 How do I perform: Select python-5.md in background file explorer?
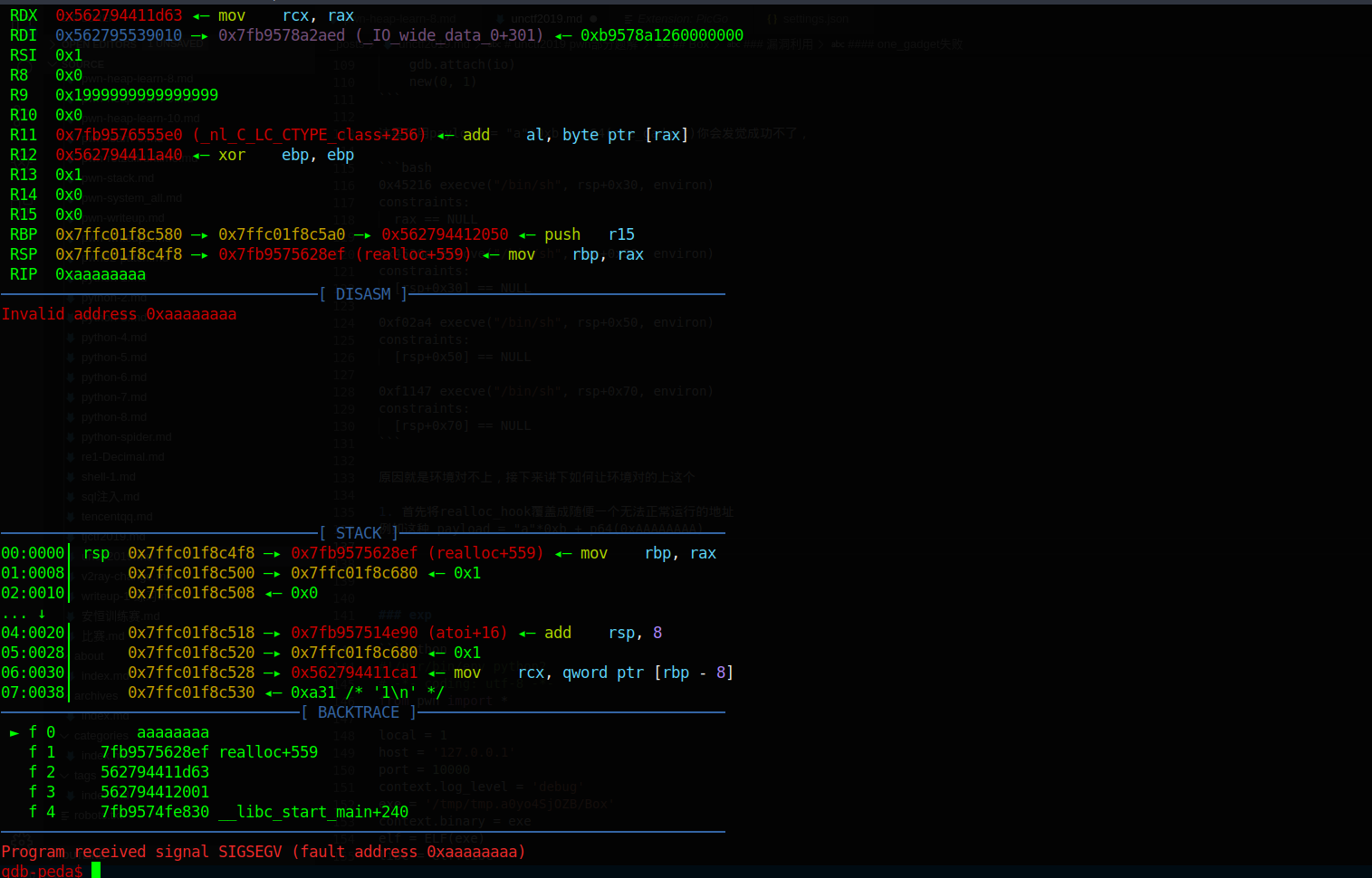pos(113,358)
